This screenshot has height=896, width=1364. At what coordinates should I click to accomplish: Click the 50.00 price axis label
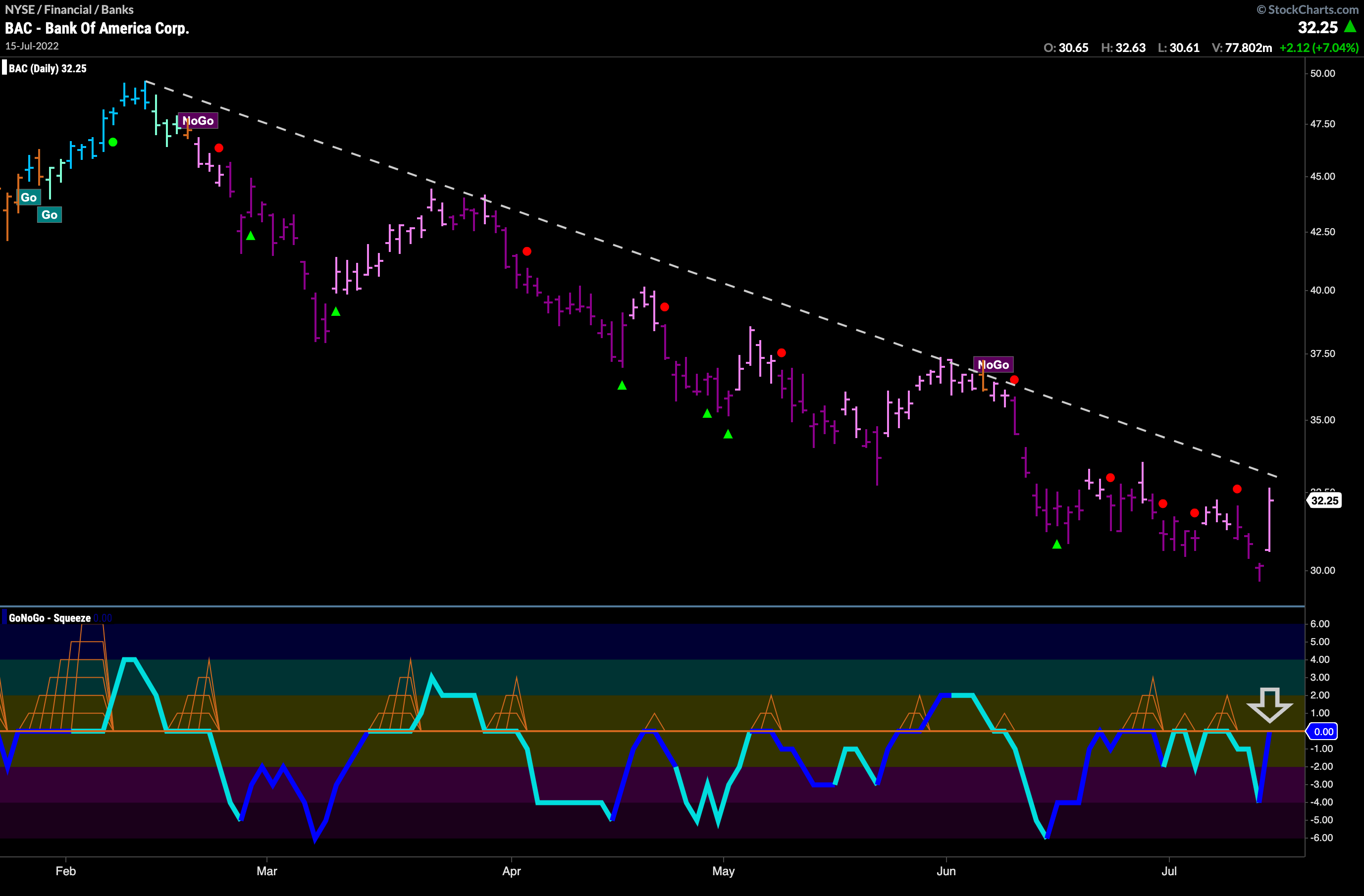(x=1323, y=73)
